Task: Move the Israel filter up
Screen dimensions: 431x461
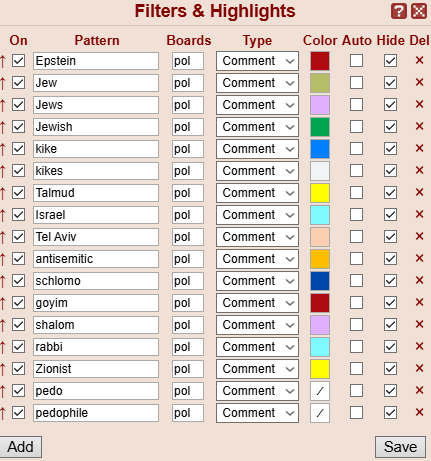Action: [x=3, y=215]
